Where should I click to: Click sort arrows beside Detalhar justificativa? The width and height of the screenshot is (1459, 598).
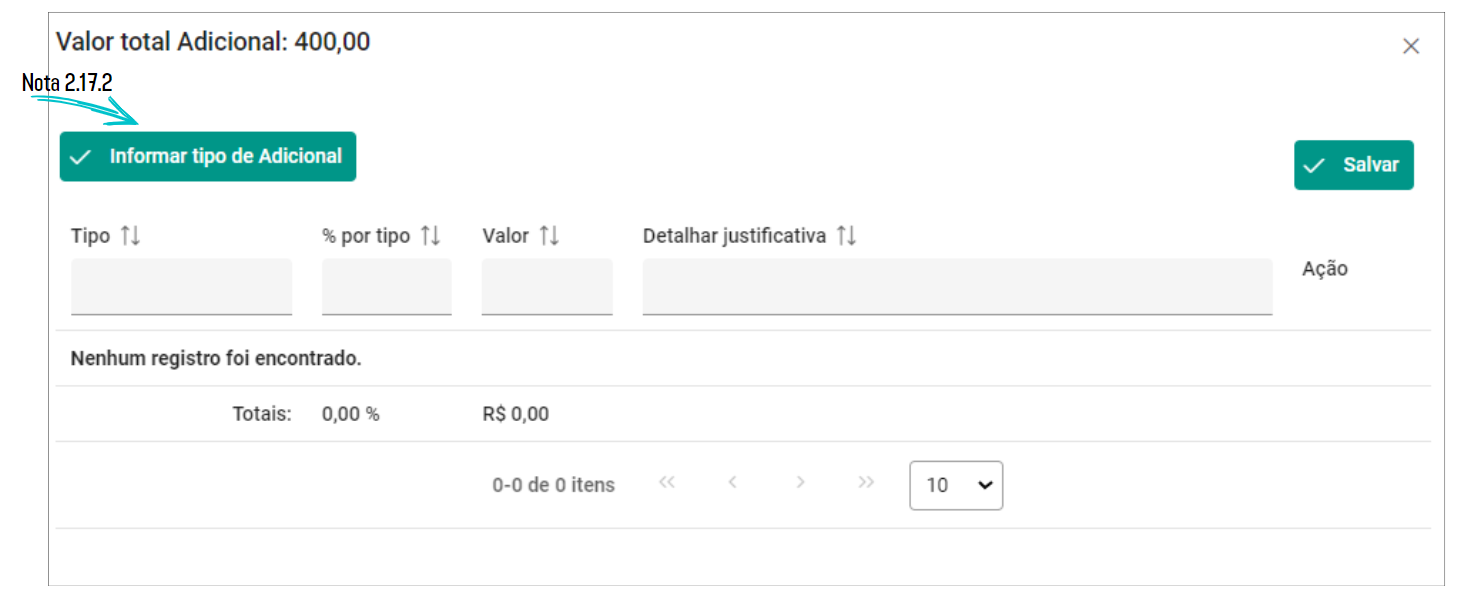click(847, 236)
